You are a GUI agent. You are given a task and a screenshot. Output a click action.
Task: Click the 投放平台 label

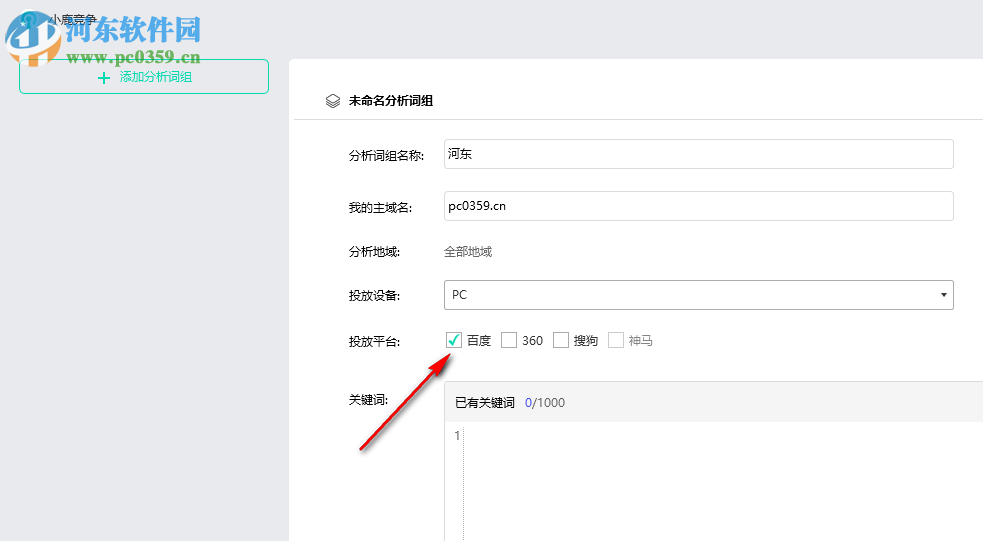374,342
